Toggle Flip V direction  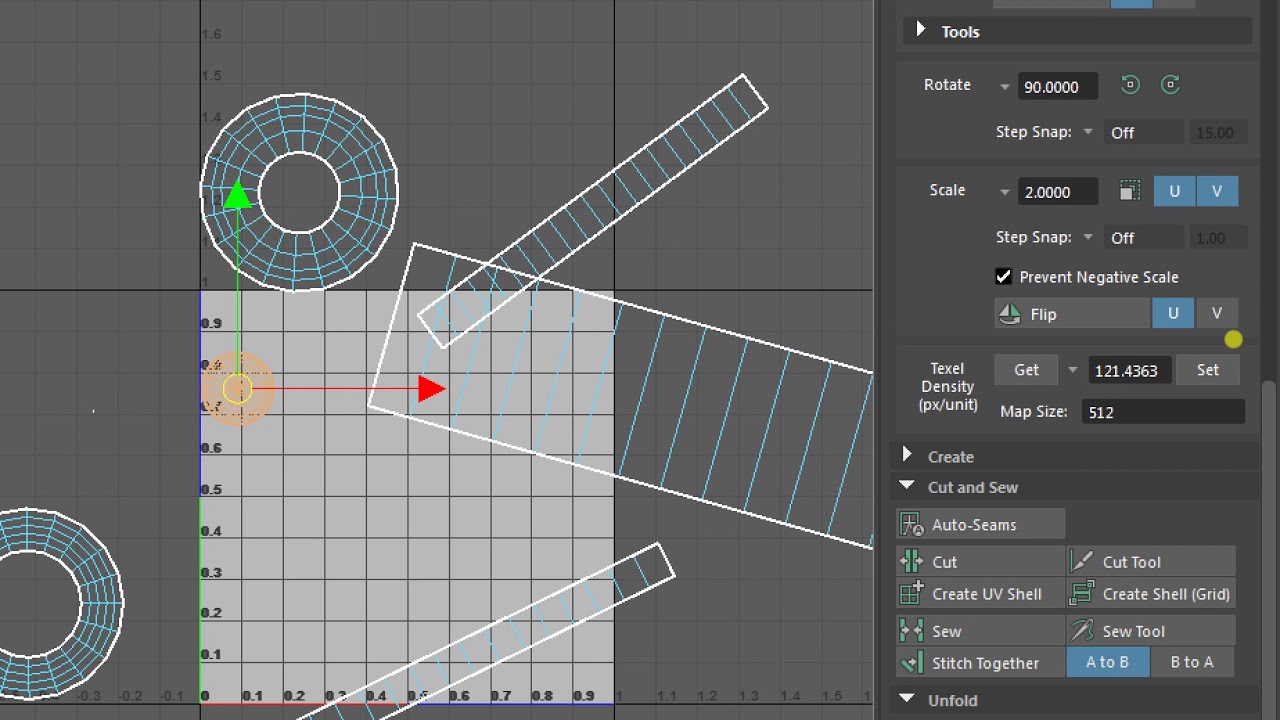click(x=1217, y=314)
